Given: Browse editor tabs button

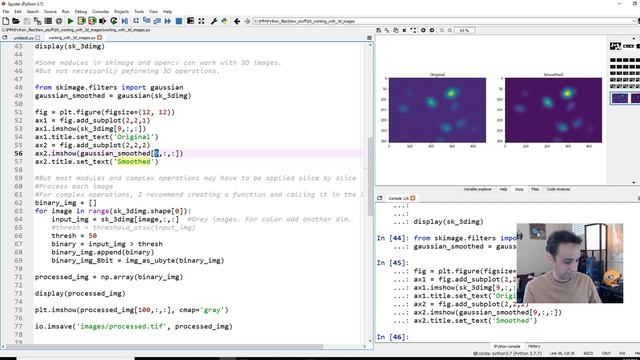Looking at the screenshot, I should pos(5,38).
